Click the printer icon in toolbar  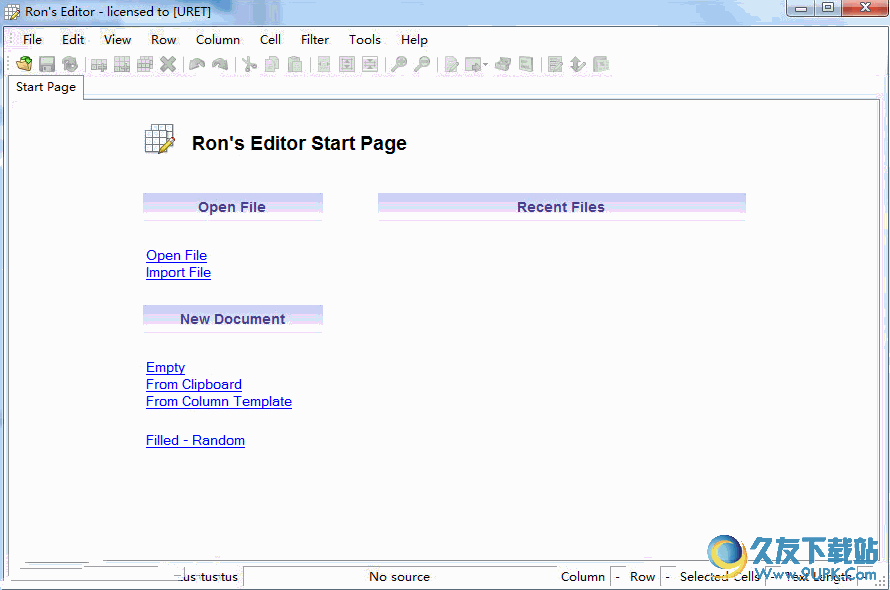[503, 64]
